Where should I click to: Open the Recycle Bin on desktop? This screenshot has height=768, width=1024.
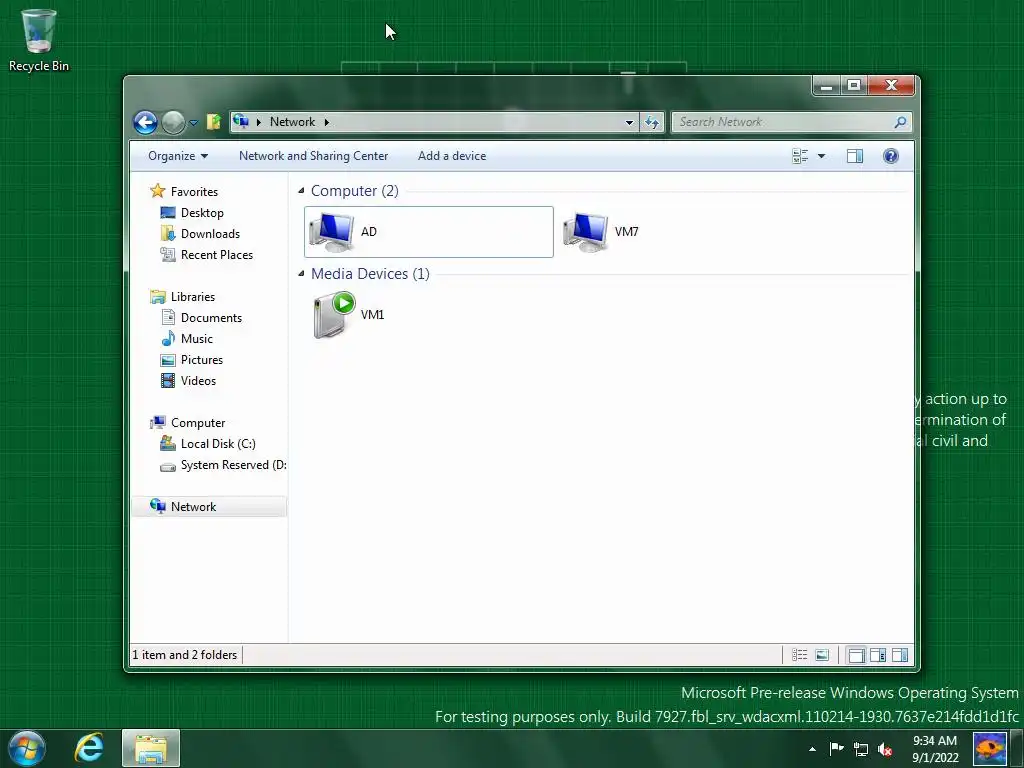click(x=39, y=40)
